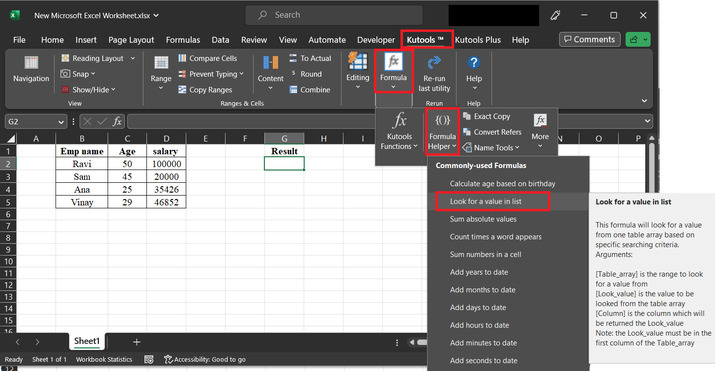Screen dimensions: 715x371
Task: Click the Combine tool
Action: (310, 90)
